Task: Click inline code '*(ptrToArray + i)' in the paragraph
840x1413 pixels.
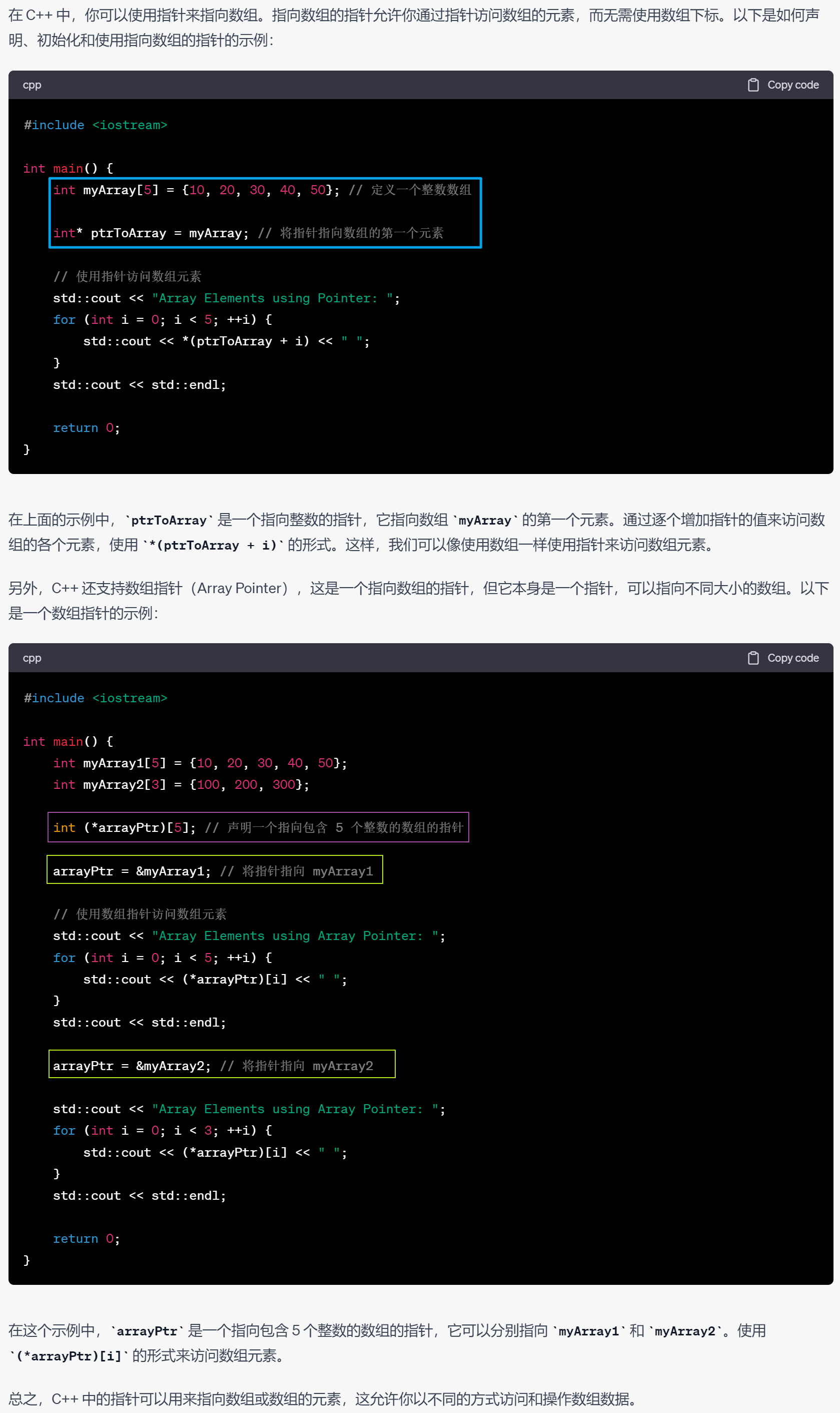Action: coord(213,546)
